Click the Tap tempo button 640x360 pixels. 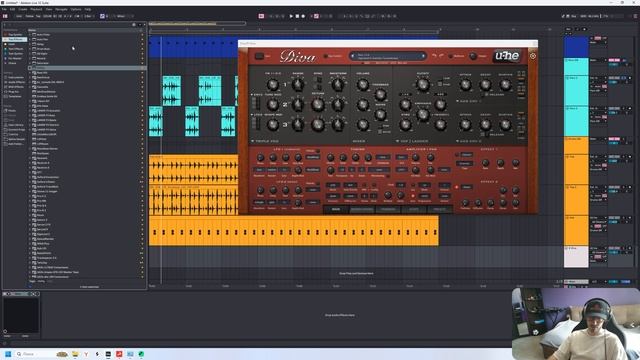pyautogui.click(x=38, y=16)
